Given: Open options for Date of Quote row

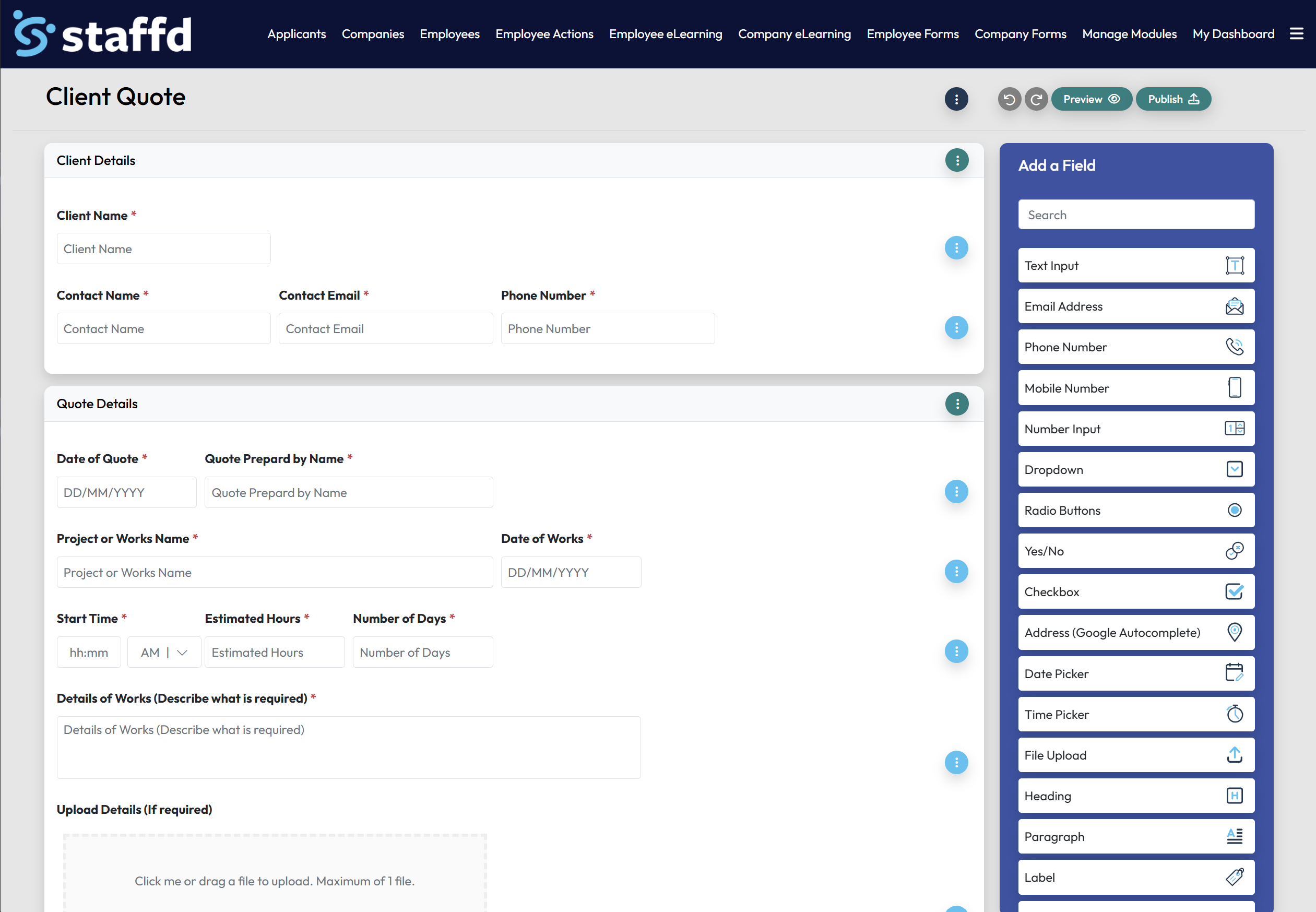Looking at the screenshot, I should (x=956, y=492).
